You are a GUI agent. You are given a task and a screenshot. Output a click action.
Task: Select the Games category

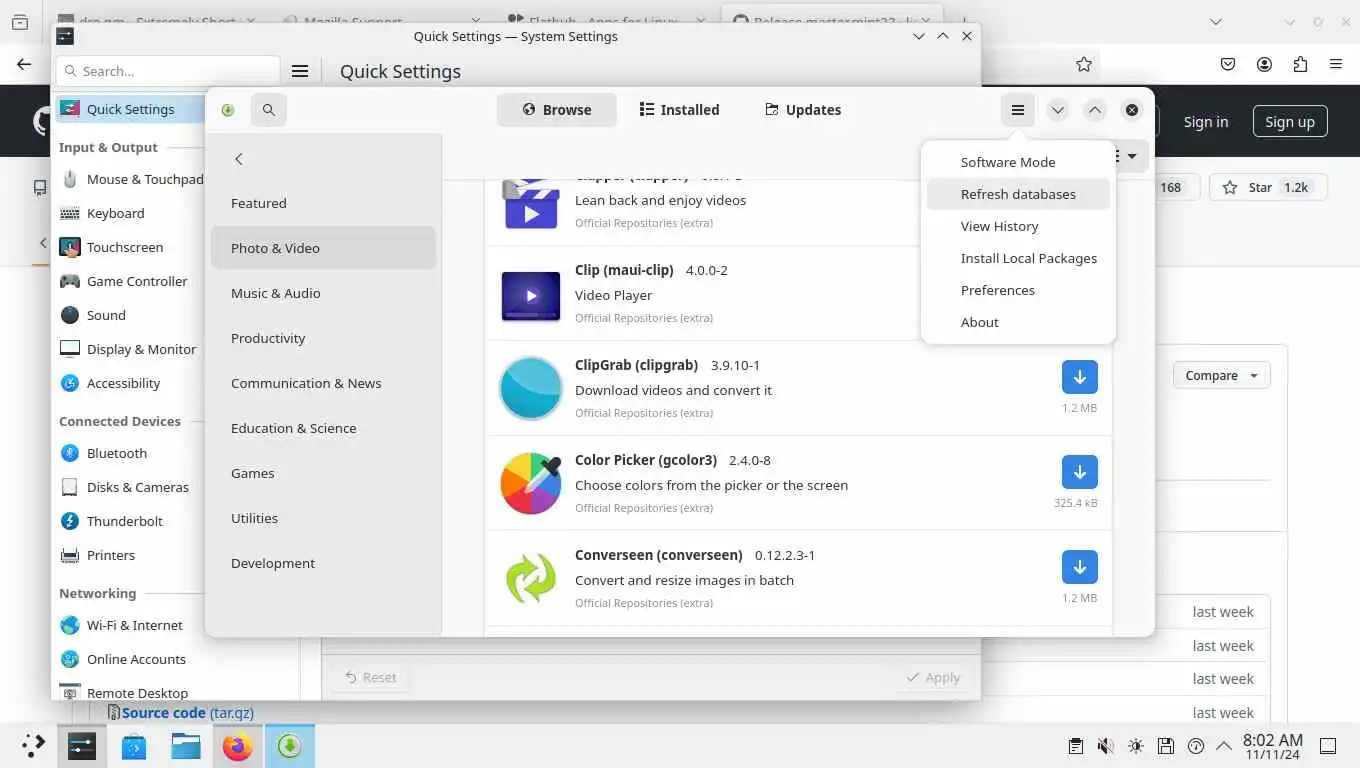[323, 473]
